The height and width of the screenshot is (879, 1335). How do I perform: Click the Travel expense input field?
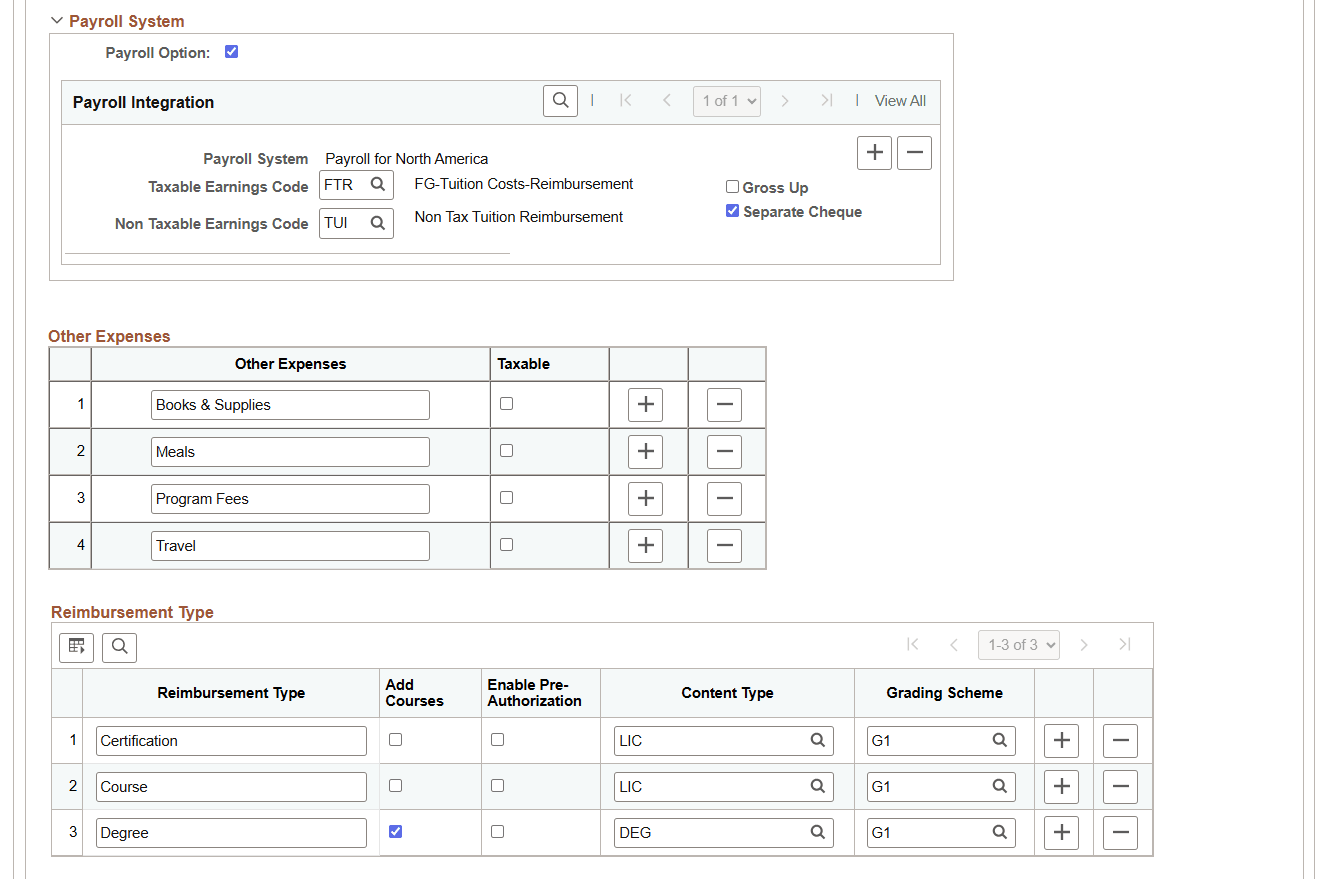tap(290, 546)
